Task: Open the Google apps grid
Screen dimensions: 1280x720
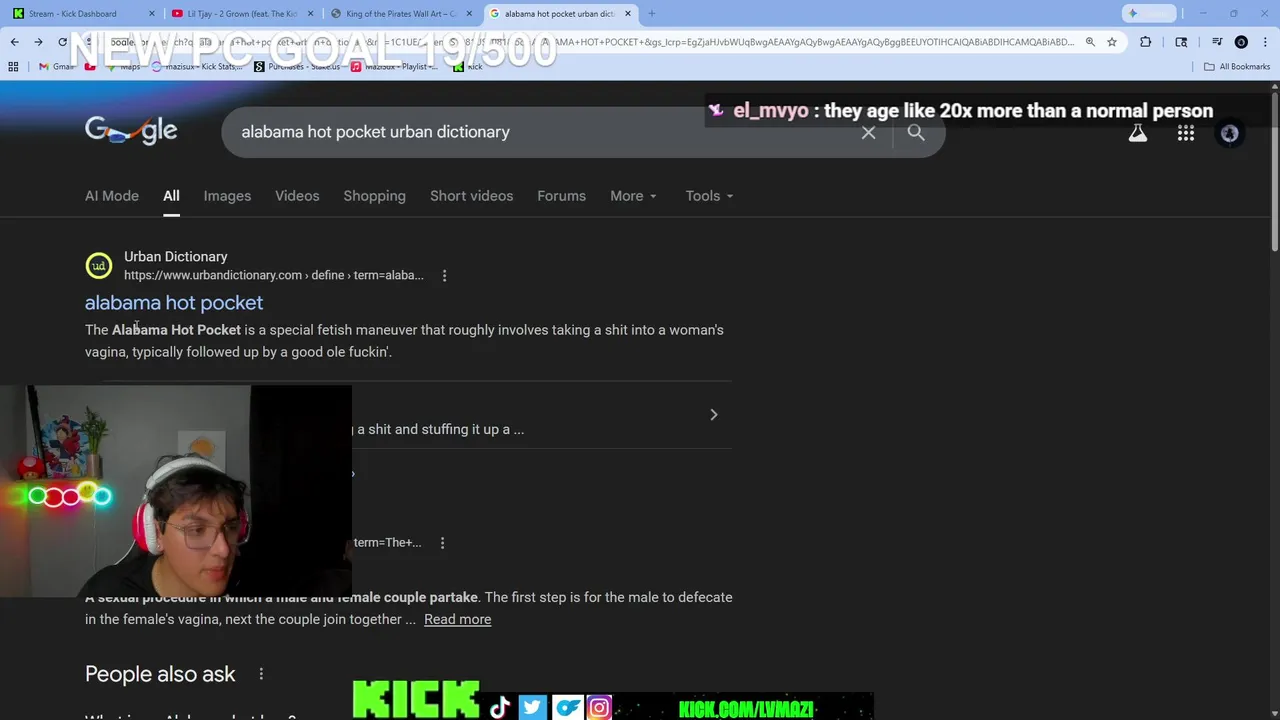Action: (1186, 133)
